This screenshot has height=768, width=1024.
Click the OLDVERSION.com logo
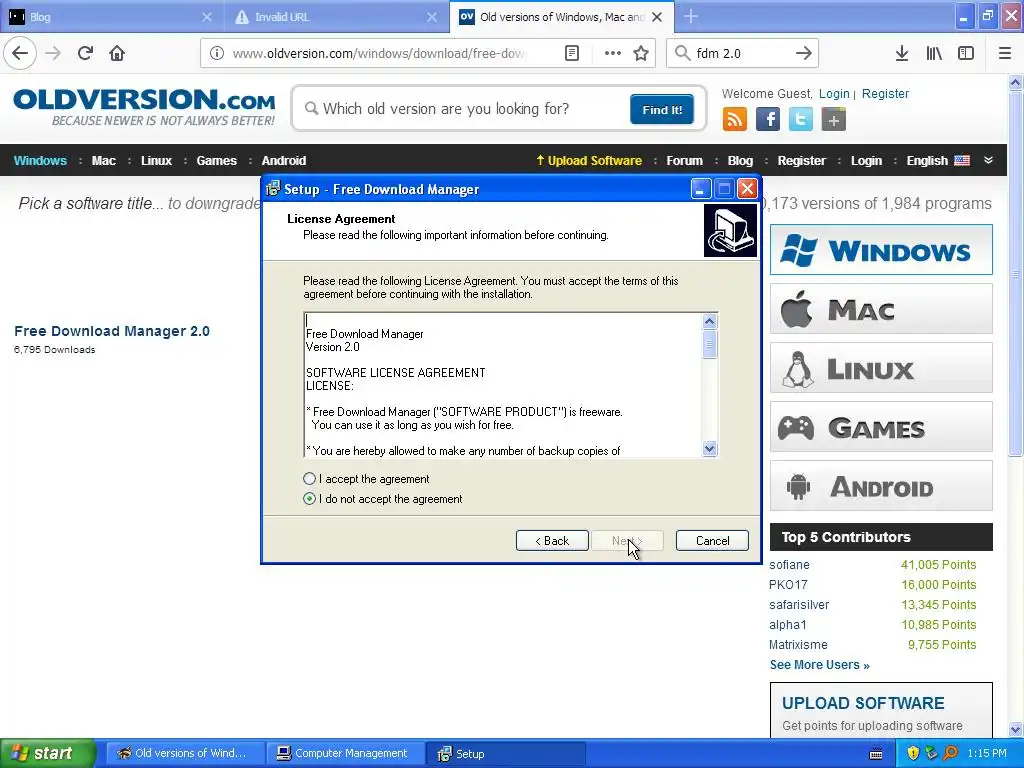(x=144, y=108)
